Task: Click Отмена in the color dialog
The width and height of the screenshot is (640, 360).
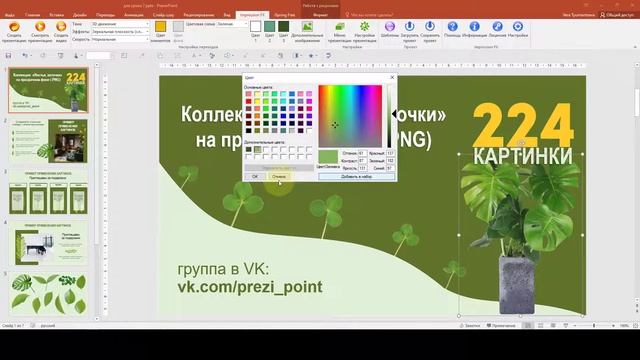Action: click(x=279, y=176)
